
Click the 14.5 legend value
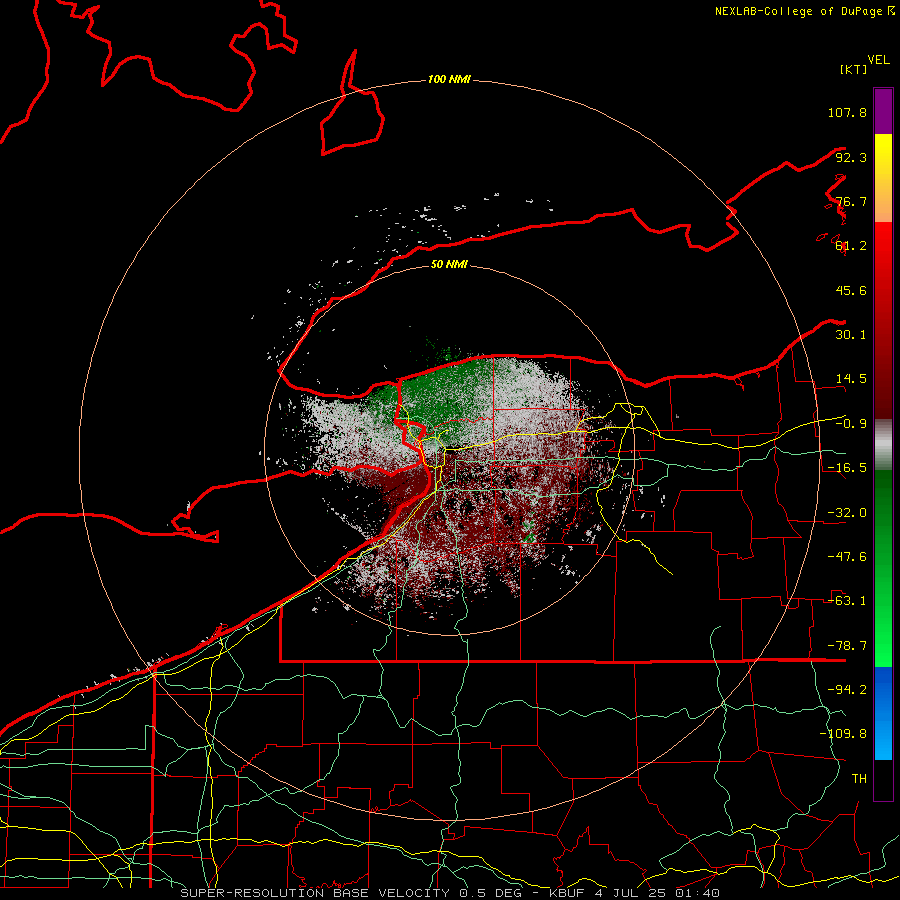(x=851, y=379)
